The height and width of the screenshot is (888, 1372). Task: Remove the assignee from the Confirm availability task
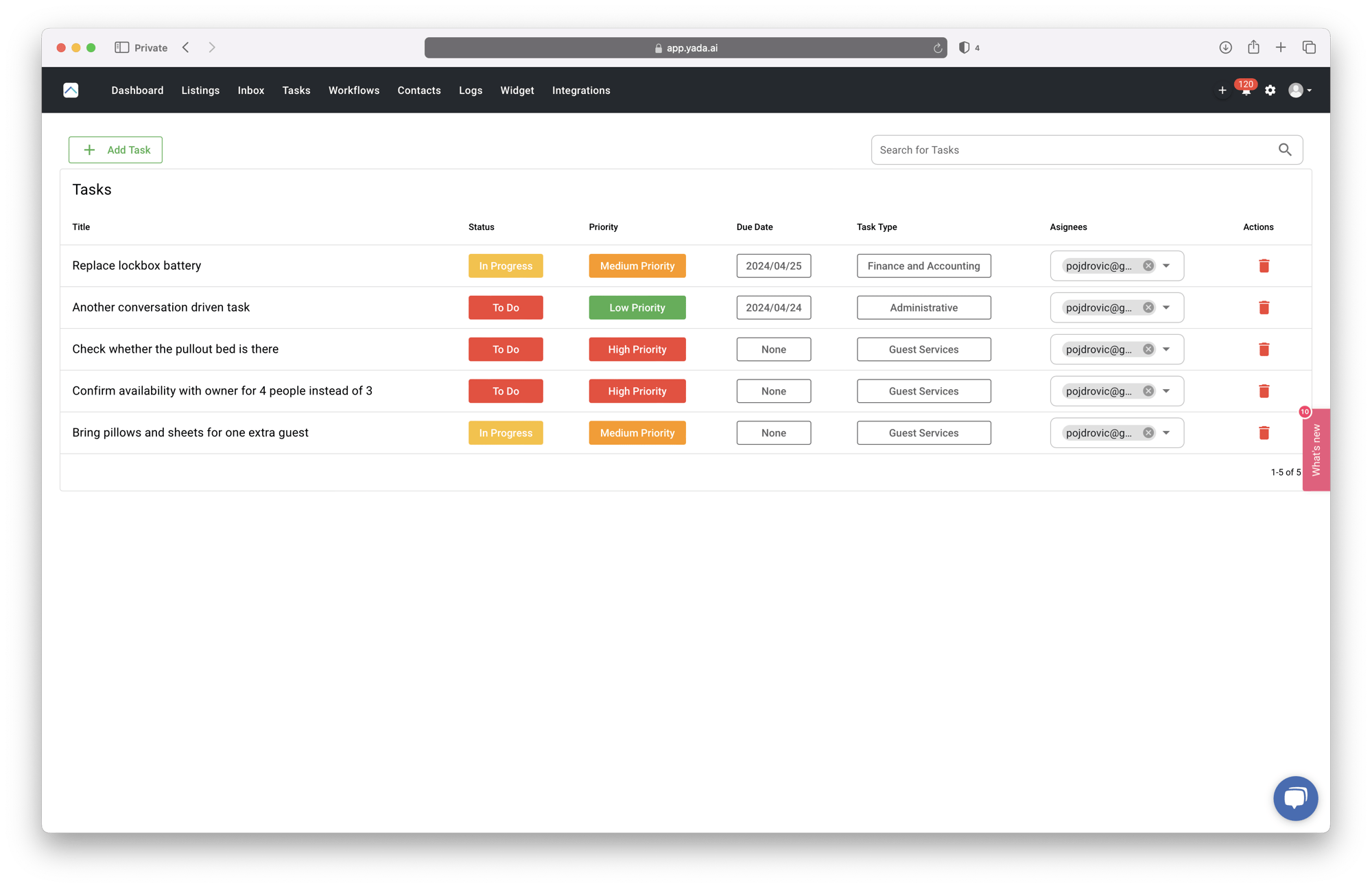[x=1148, y=391]
